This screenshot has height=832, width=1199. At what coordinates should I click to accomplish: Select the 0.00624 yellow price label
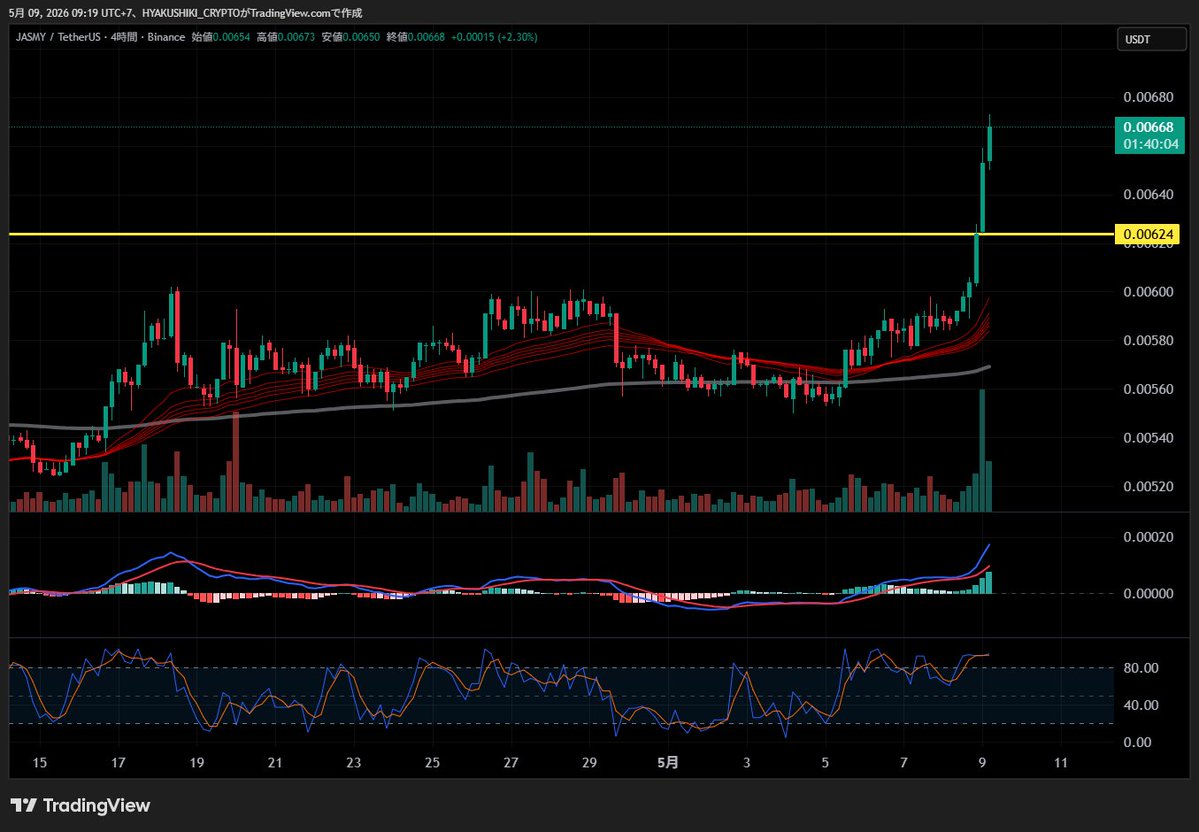coord(1147,234)
